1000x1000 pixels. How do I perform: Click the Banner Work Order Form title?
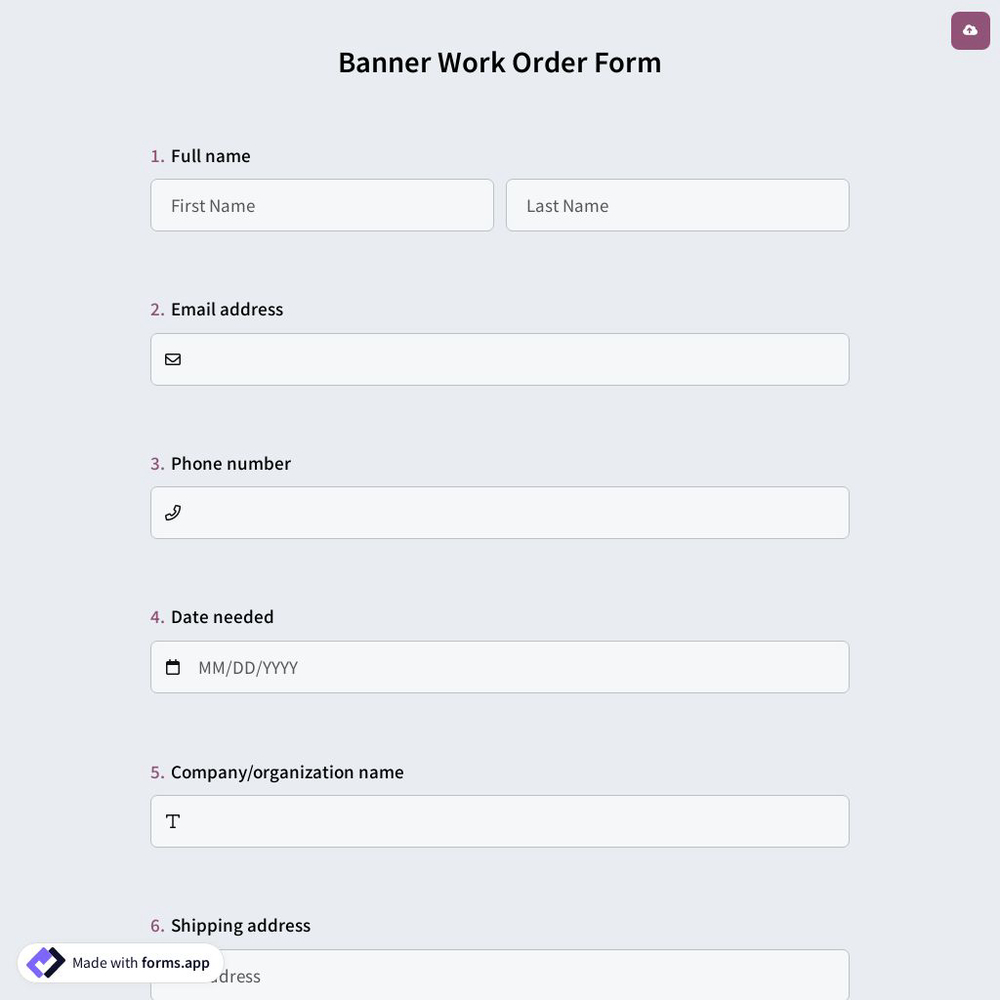pyautogui.click(x=499, y=61)
